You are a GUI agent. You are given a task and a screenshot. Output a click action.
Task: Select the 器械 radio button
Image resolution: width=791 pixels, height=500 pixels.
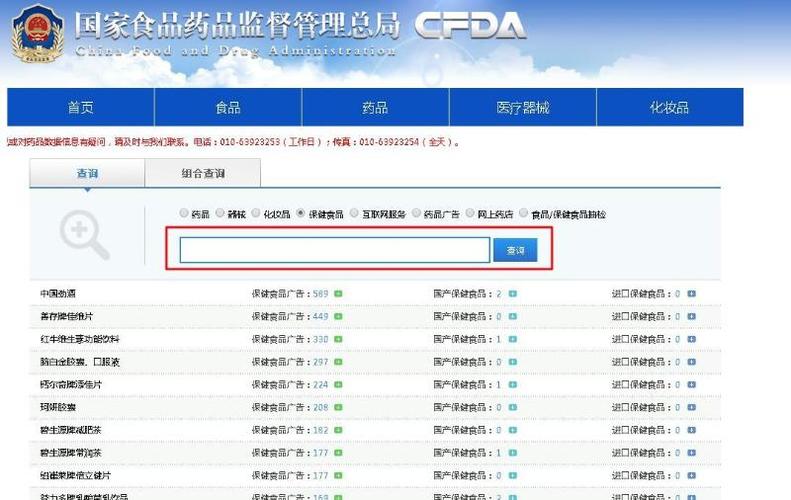(220, 213)
